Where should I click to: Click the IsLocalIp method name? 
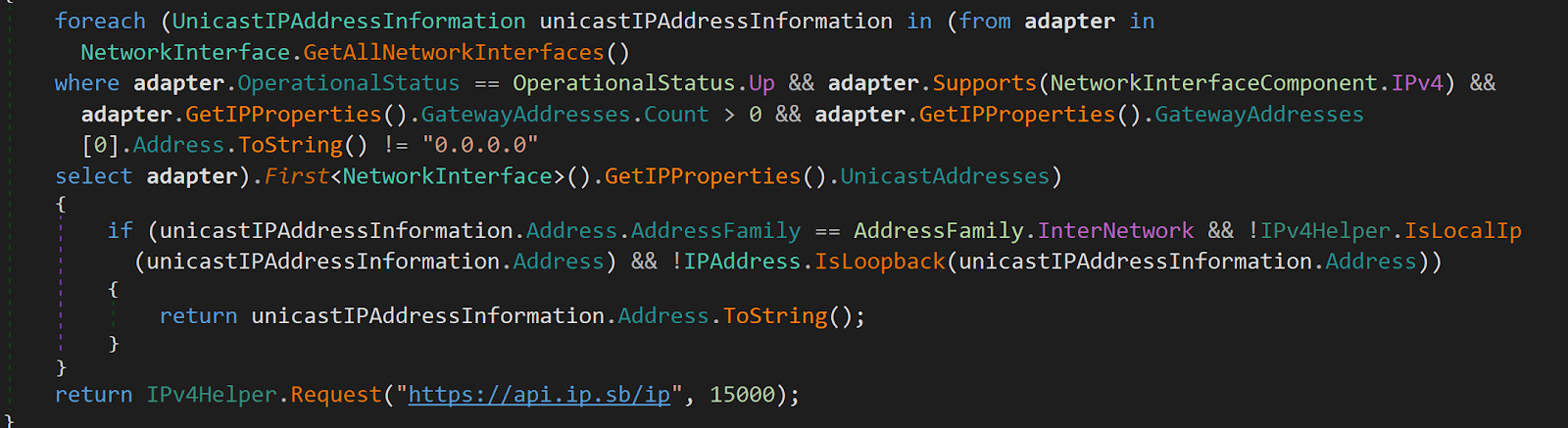click(x=1463, y=230)
